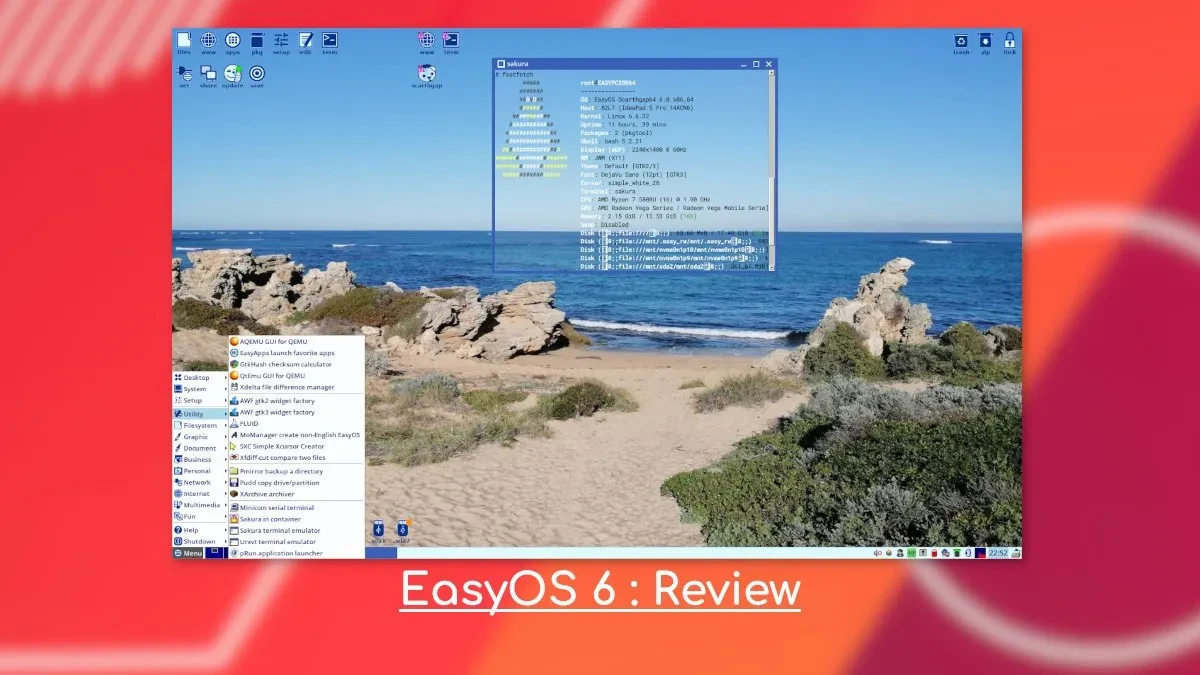Open the sda2 drive icon
Image resolution: width=1200 pixels, height=675 pixels.
click(x=402, y=532)
